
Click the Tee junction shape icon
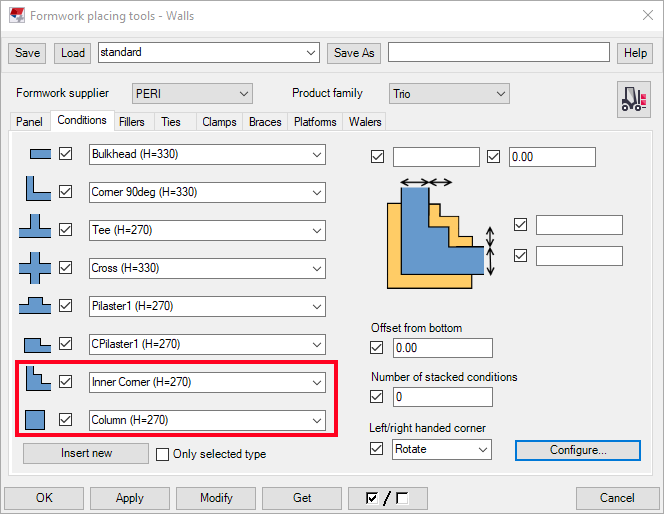(x=35, y=230)
